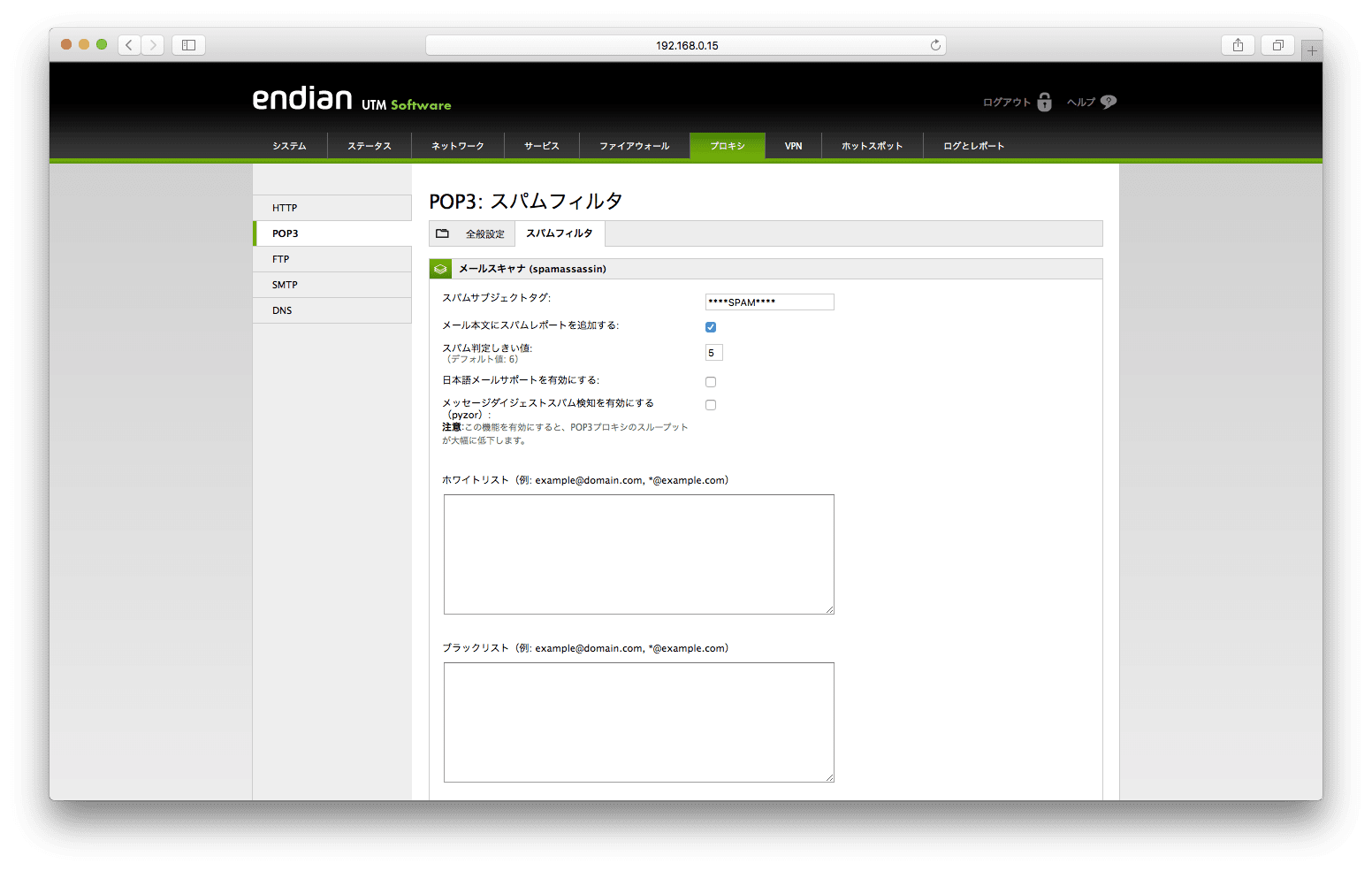Click the POP3: スパムフィルタ page heading
The image size is (1372, 871).
(x=526, y=202)
